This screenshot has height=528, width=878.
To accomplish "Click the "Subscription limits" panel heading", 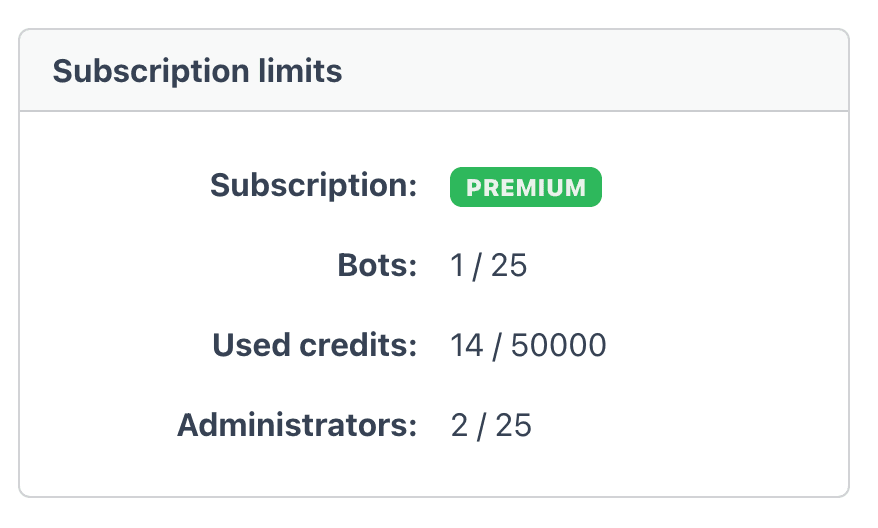I will (197, 71).
